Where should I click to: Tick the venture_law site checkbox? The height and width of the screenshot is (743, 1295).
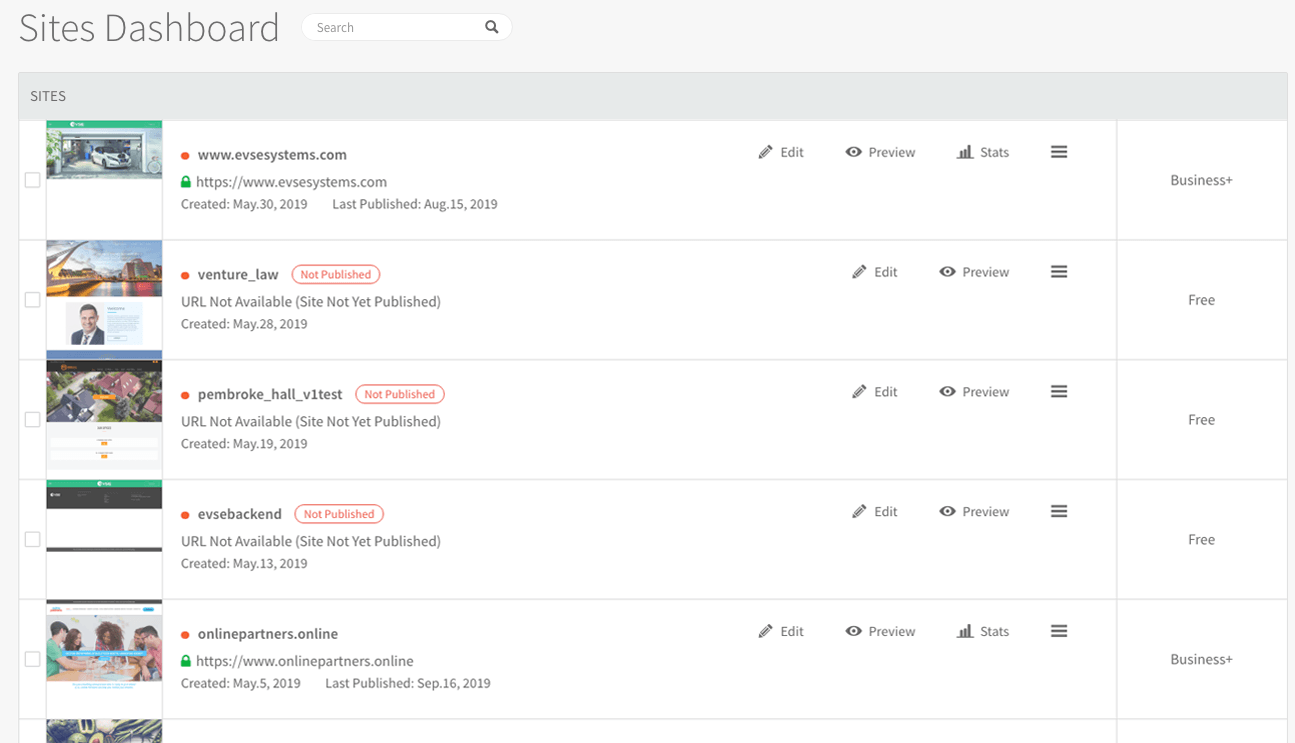[x=33, y=300]
